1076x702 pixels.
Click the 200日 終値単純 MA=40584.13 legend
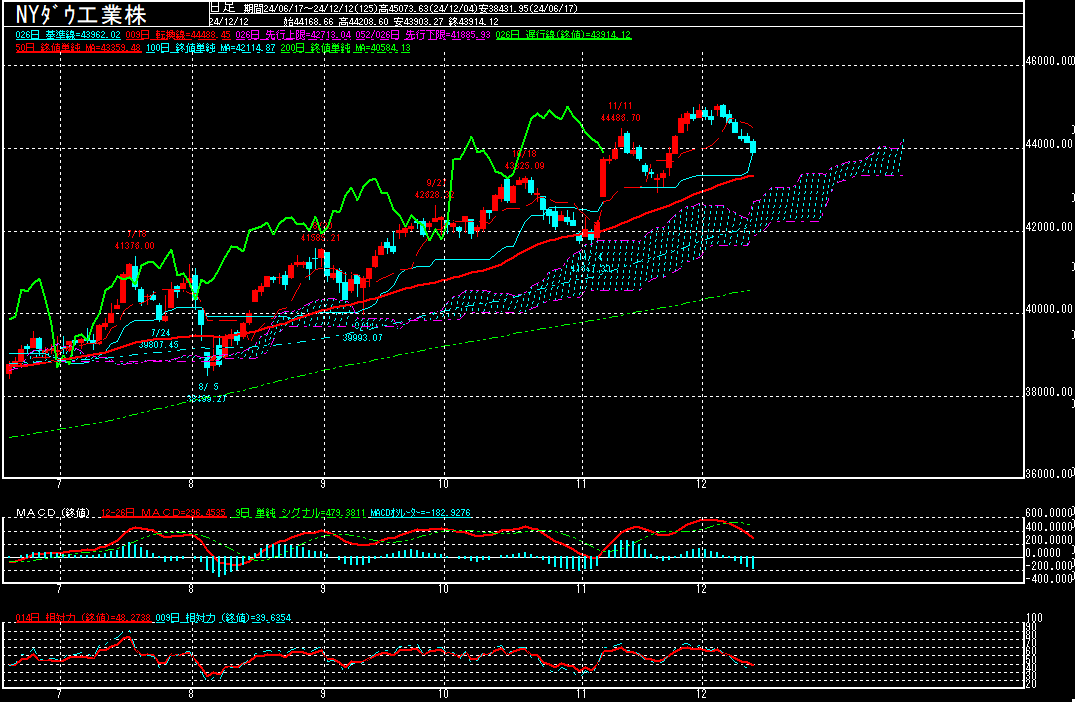(345, 48)
